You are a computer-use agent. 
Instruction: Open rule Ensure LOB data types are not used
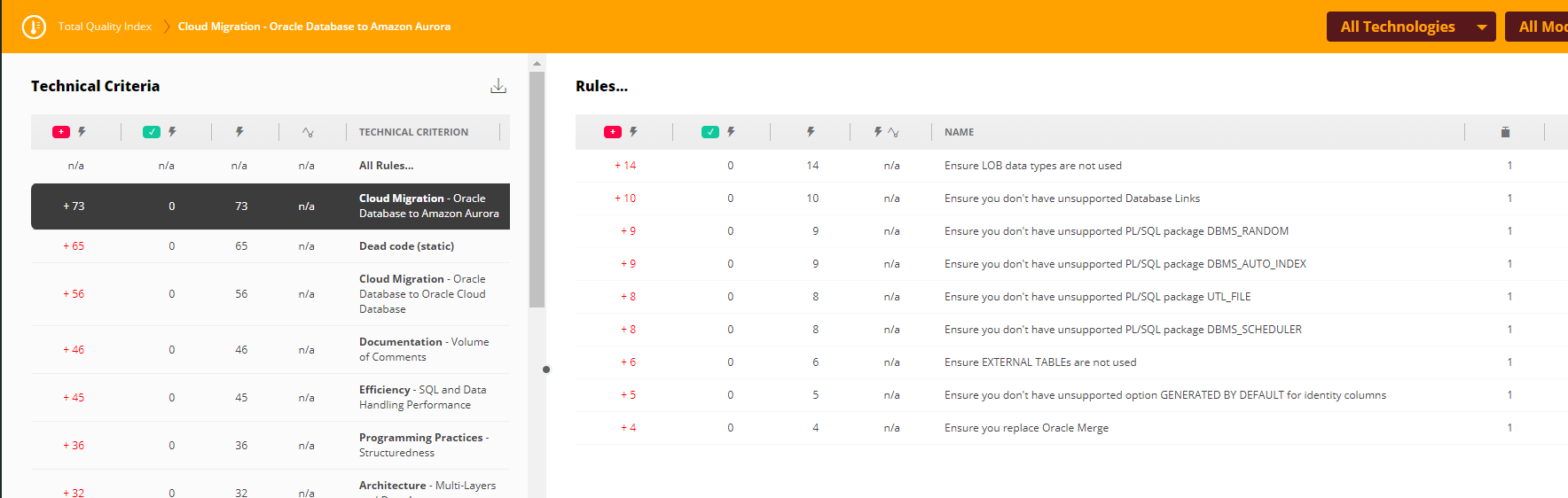pyautogui.click(x=1032, y=166)
